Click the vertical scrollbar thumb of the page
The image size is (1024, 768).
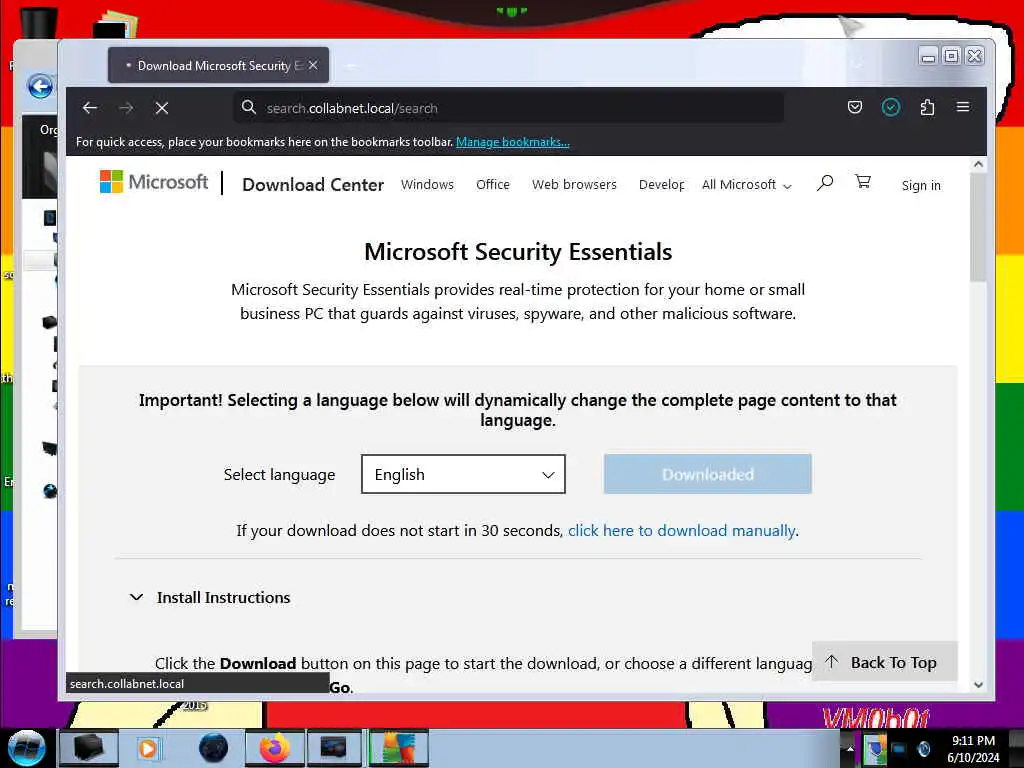coord(978,227)
